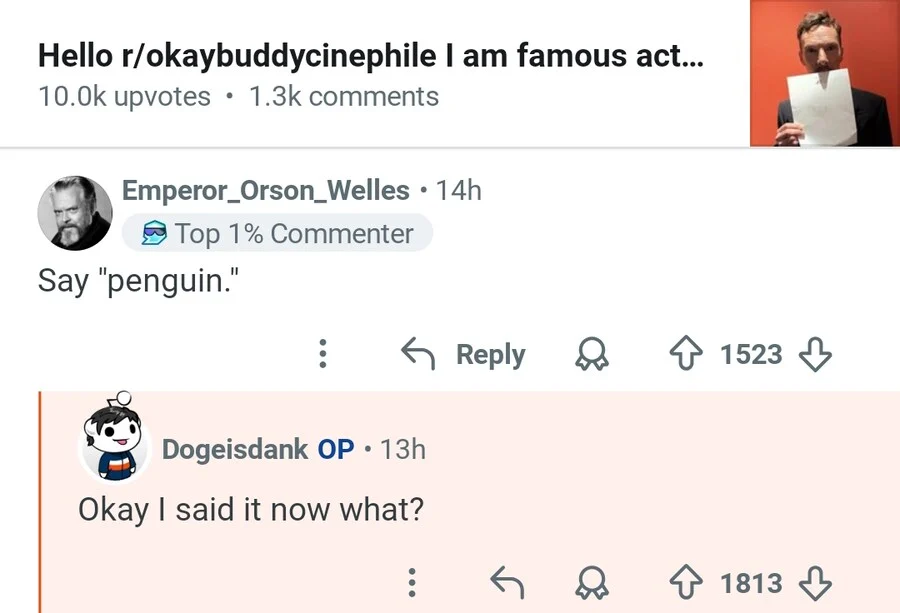Screen dimensions: 900x613
Task: Click the Emperor_Orson_Welles avatar picture
Action: (74, 213)
